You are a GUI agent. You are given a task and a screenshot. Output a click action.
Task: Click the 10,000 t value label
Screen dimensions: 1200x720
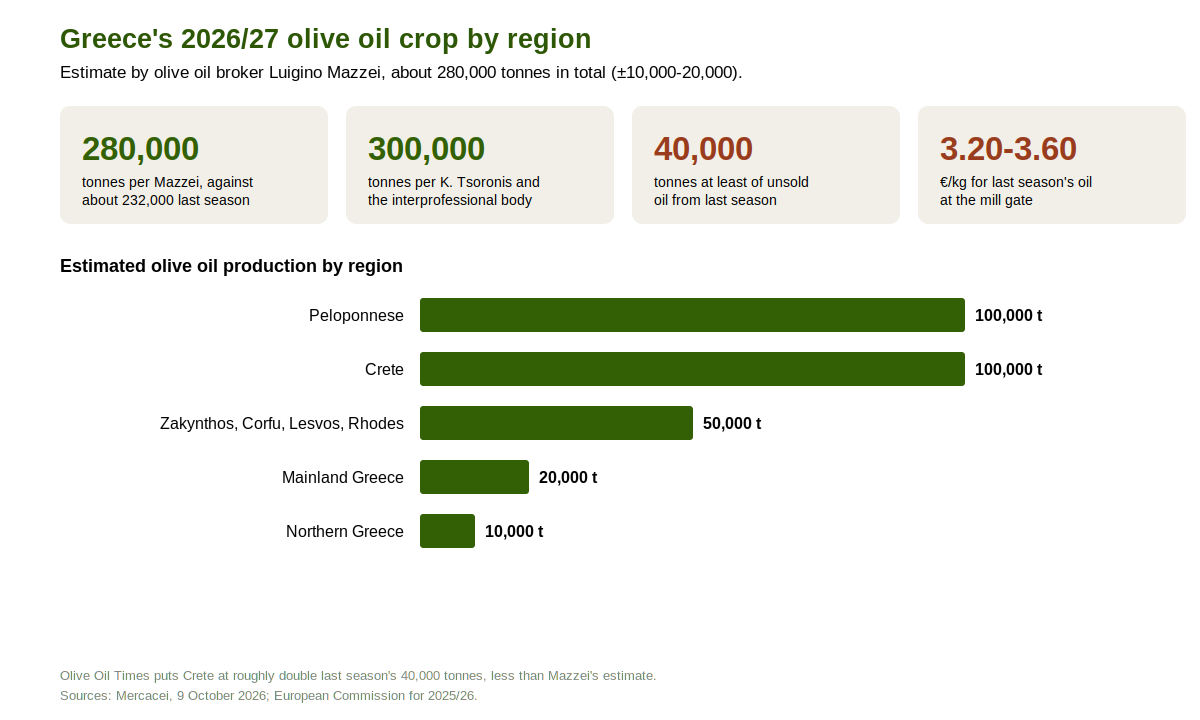point(514,531)
